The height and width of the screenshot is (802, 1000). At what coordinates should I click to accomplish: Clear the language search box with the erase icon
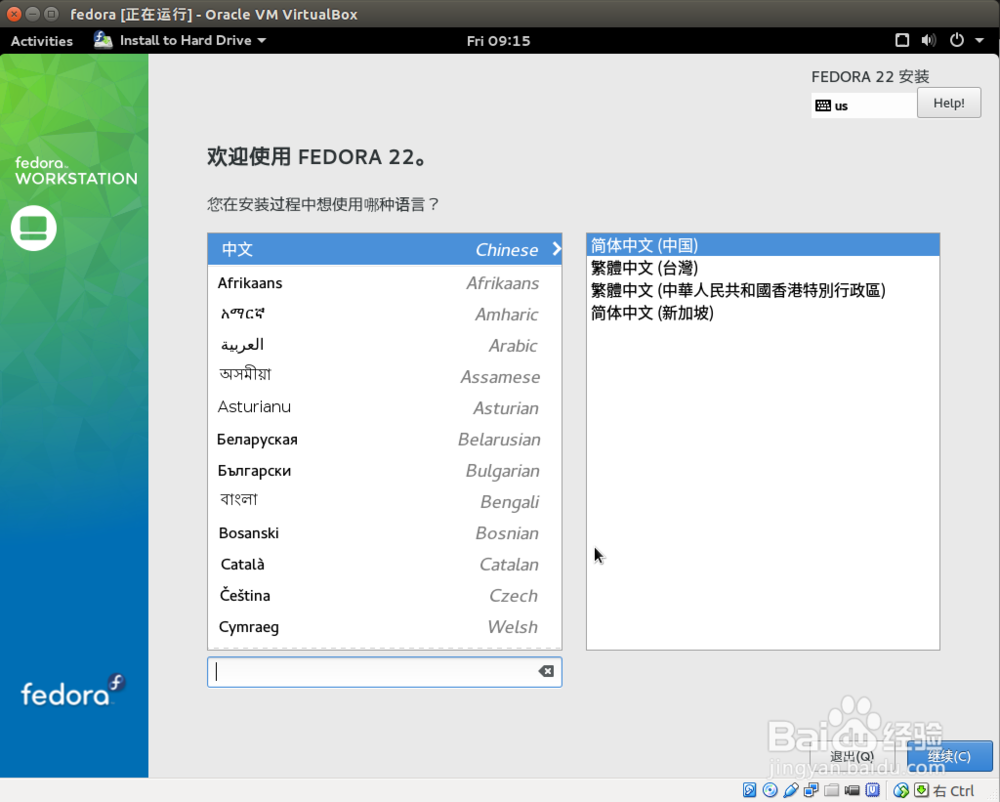click(x=546, y=671)
